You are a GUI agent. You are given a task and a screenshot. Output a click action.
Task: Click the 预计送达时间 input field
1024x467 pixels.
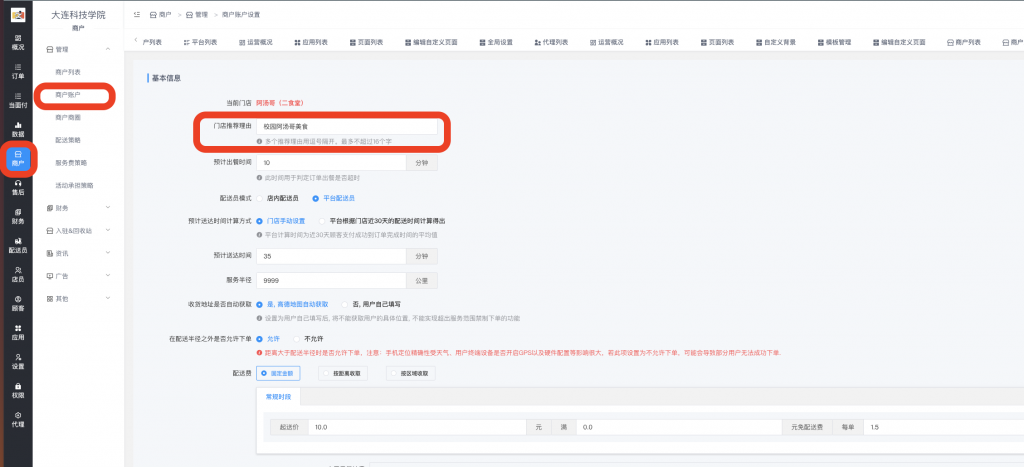coord(331,257)
